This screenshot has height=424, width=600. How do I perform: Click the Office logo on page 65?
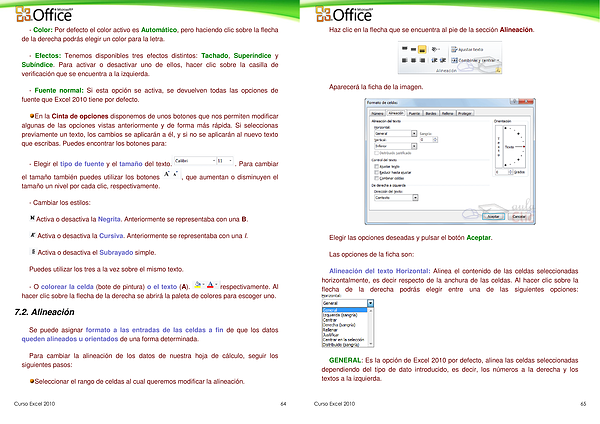click(x=344, y=15)
